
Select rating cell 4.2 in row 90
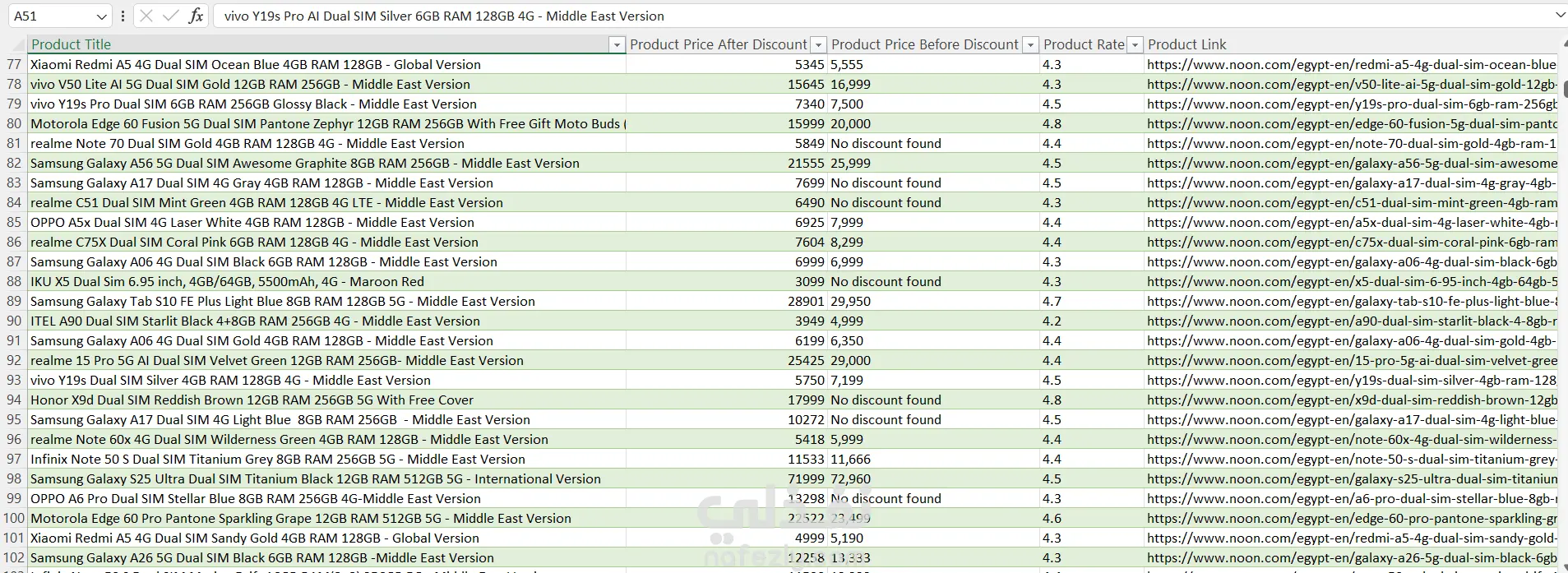coord(1092,321)
